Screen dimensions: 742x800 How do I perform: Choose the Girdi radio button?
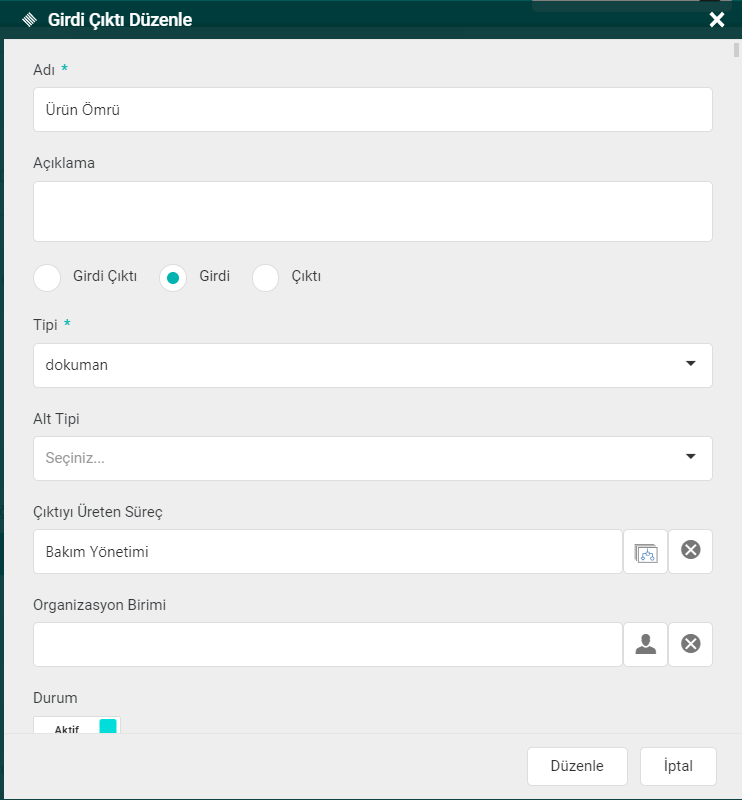click(x=173, y=277)
